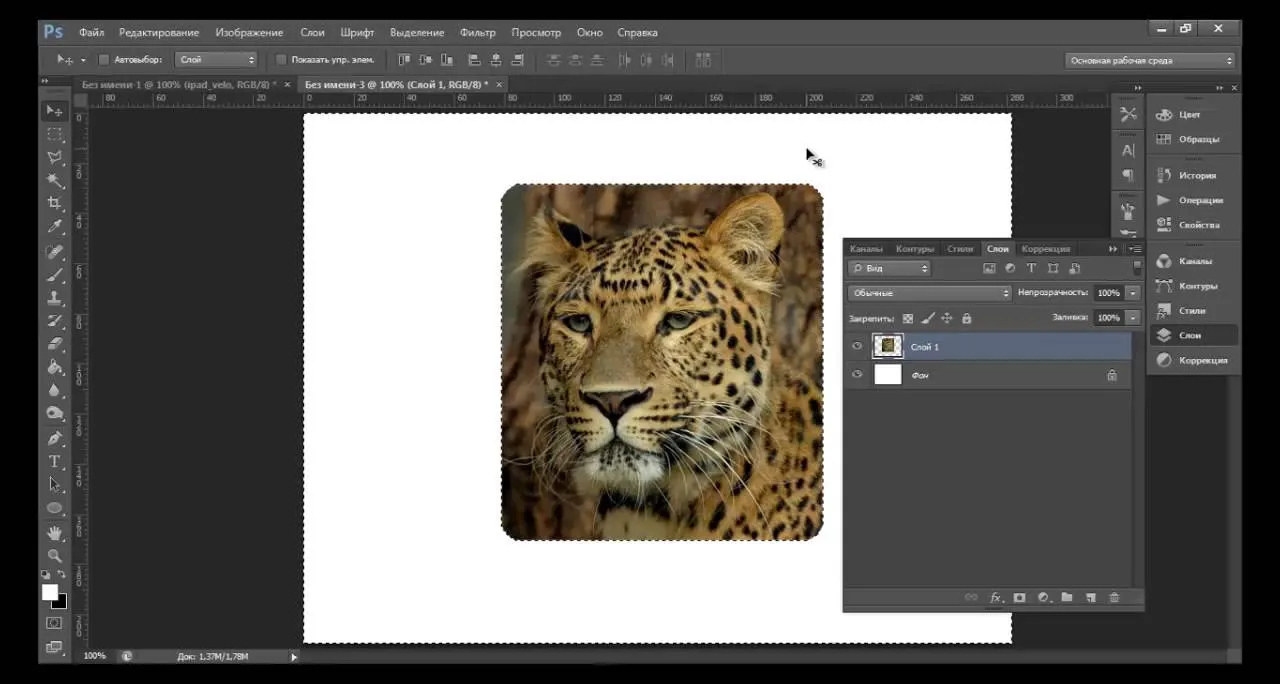Select the Paint Bucket tool
1280x684 pixels.
[x=55, y=367]
